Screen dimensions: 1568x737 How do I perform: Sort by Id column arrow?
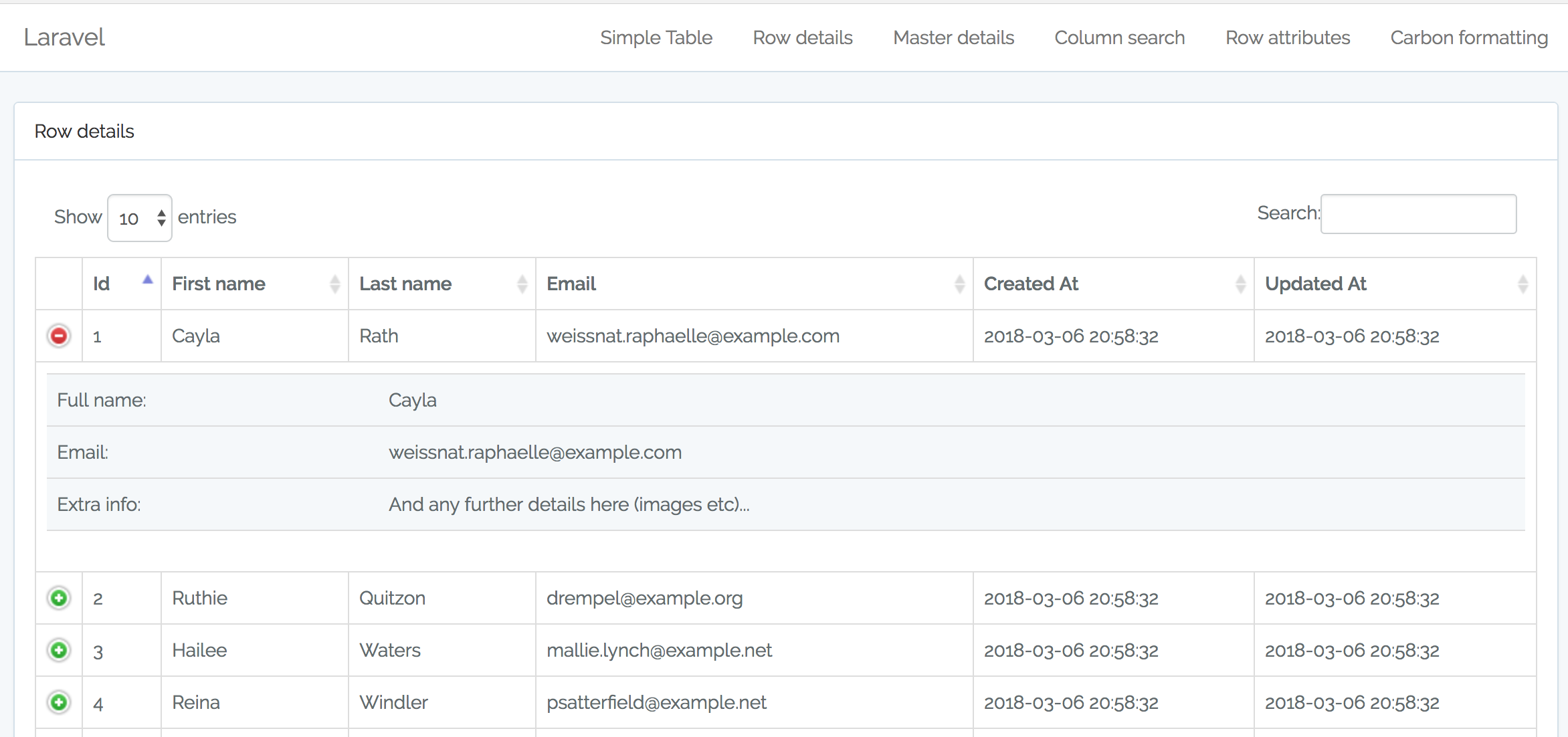(x=147, y=281)
